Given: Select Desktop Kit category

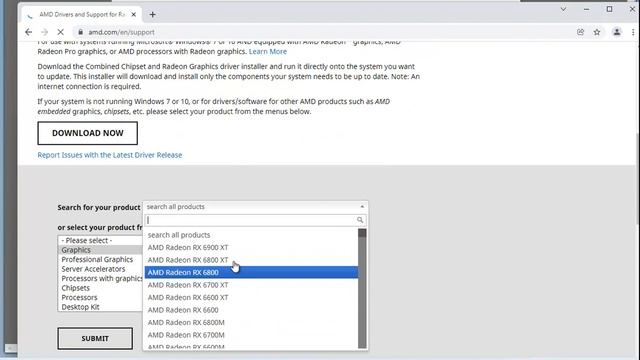Looking at the screenshot, I should click(100, 307).
